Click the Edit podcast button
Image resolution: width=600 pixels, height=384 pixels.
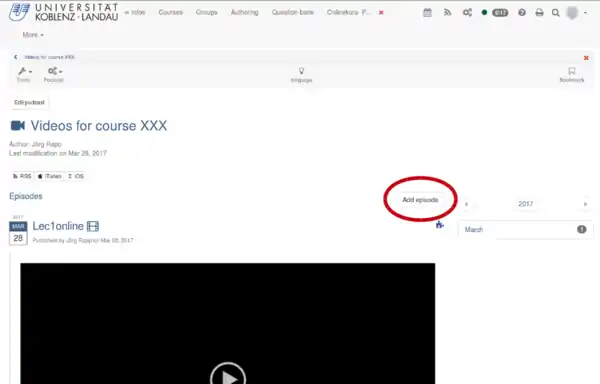[x=29, y=102]
